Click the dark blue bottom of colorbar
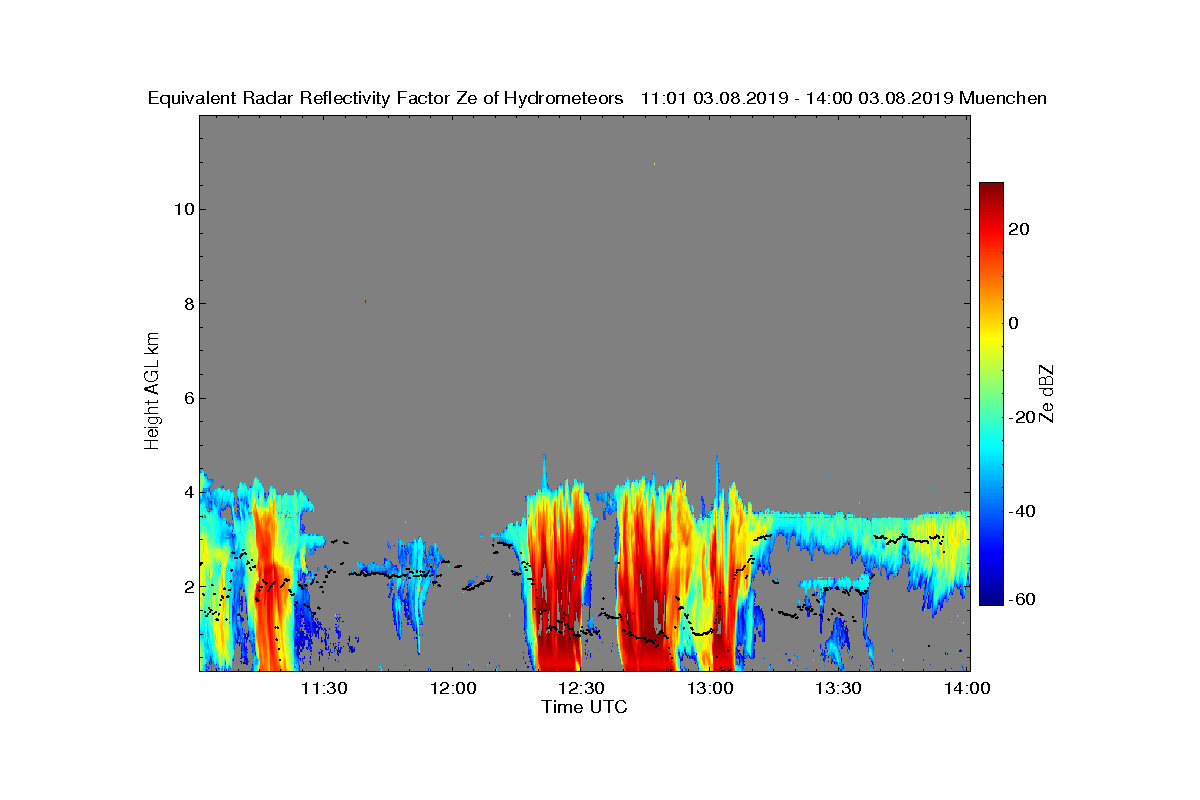Viewport: 1200px width, 800px height. tap(991, 598)
